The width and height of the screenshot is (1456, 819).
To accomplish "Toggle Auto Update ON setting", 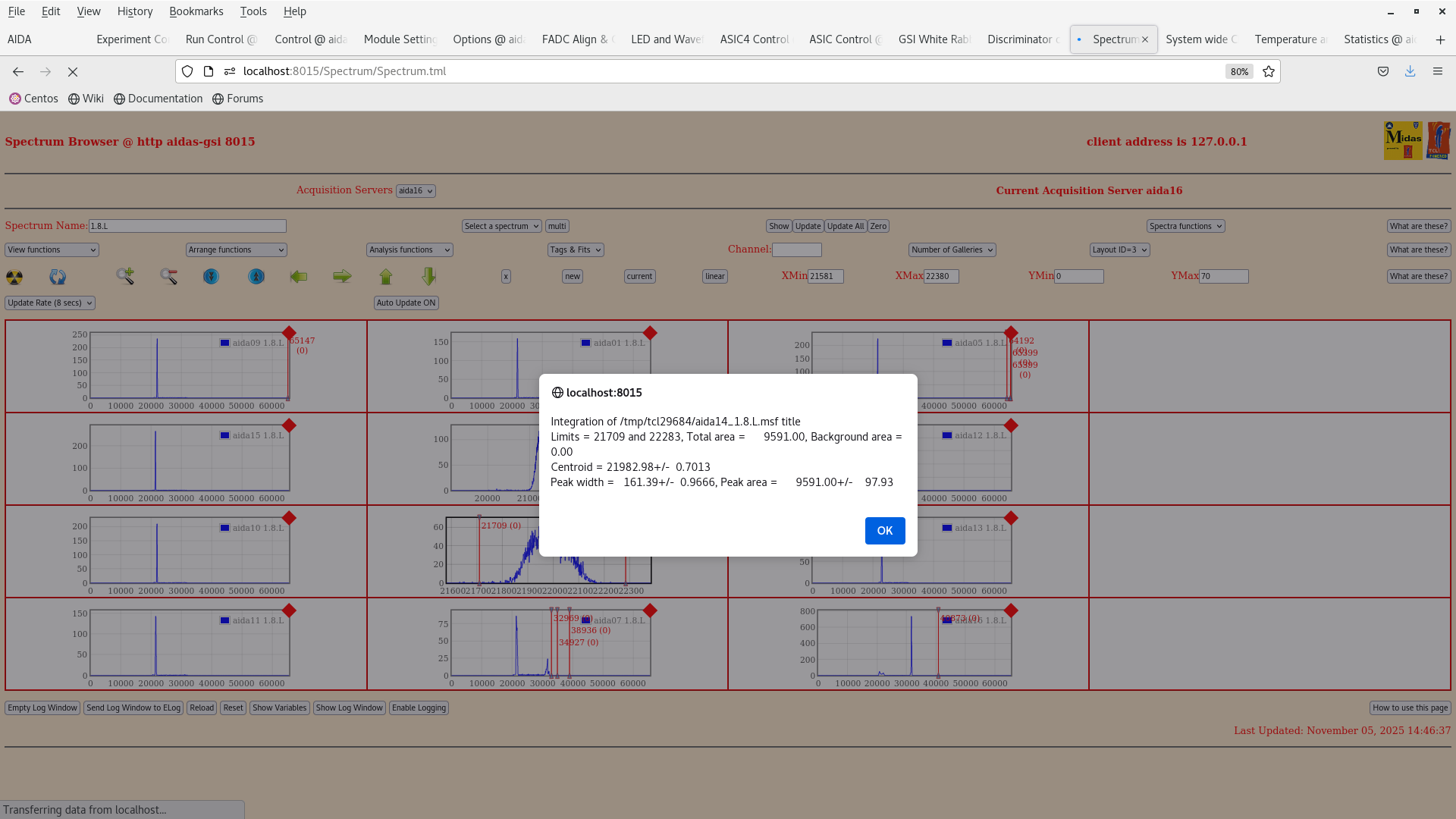I will [406, 303].
